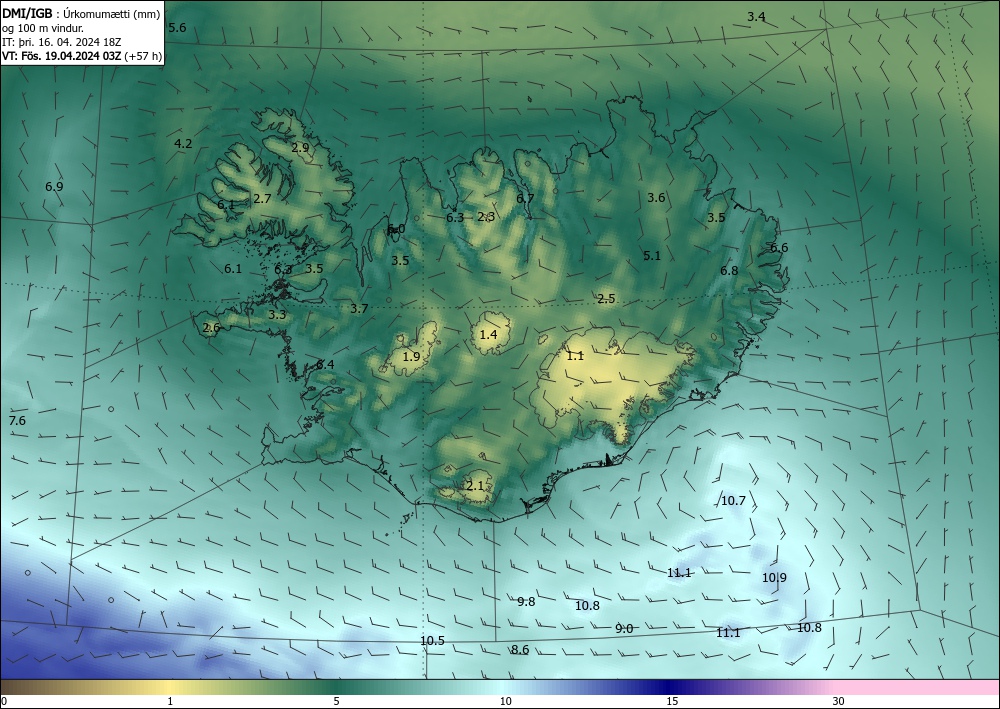This screenshot has height=709, width=1000.
Task: Click the 2.6 value on the western peninsula
Action: click(212, 328)
